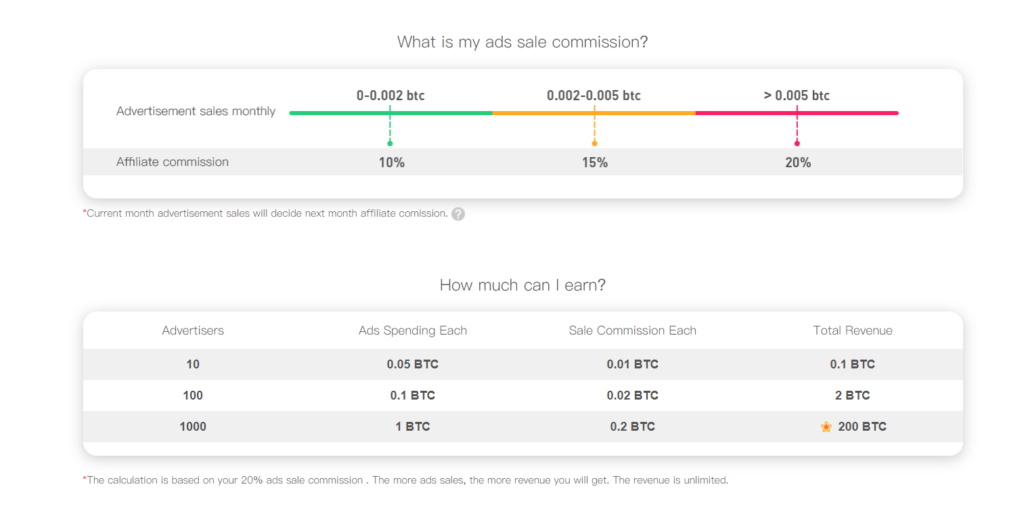Select the 1000 advertisers row

pos(193,427)
